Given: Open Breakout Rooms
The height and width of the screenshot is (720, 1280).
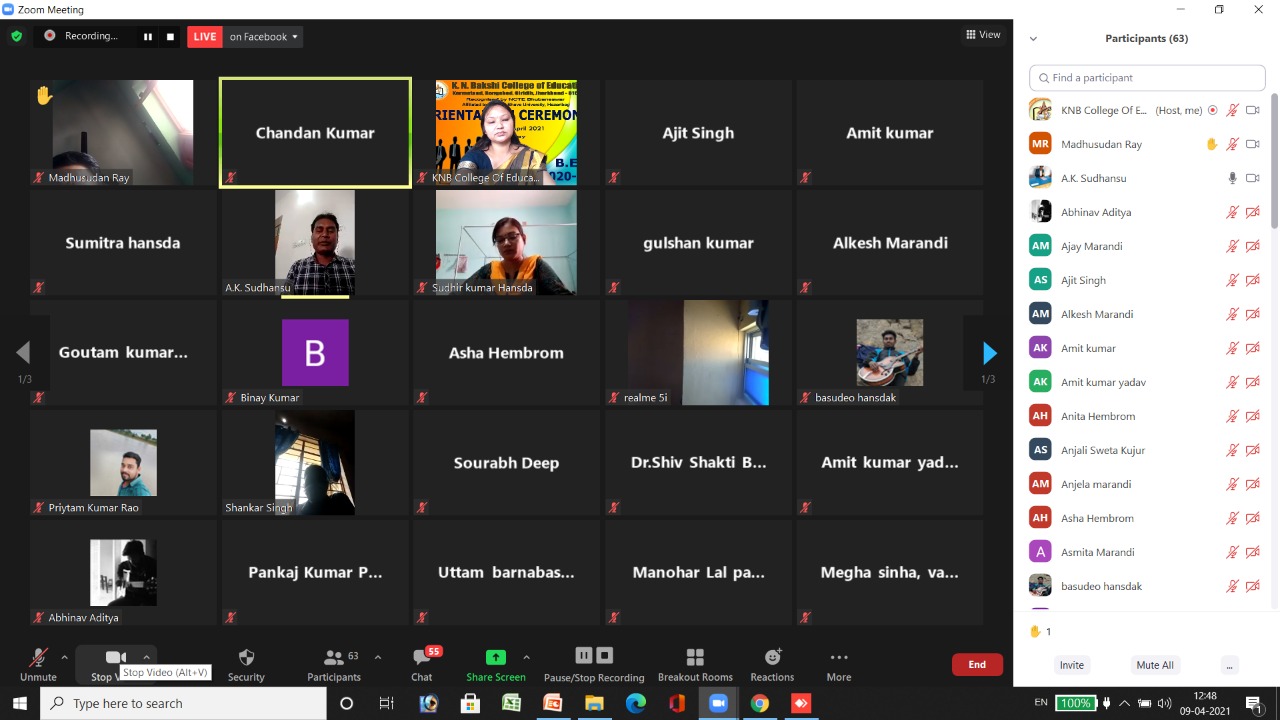Looking at the screenshot, I should pos(695,664).
